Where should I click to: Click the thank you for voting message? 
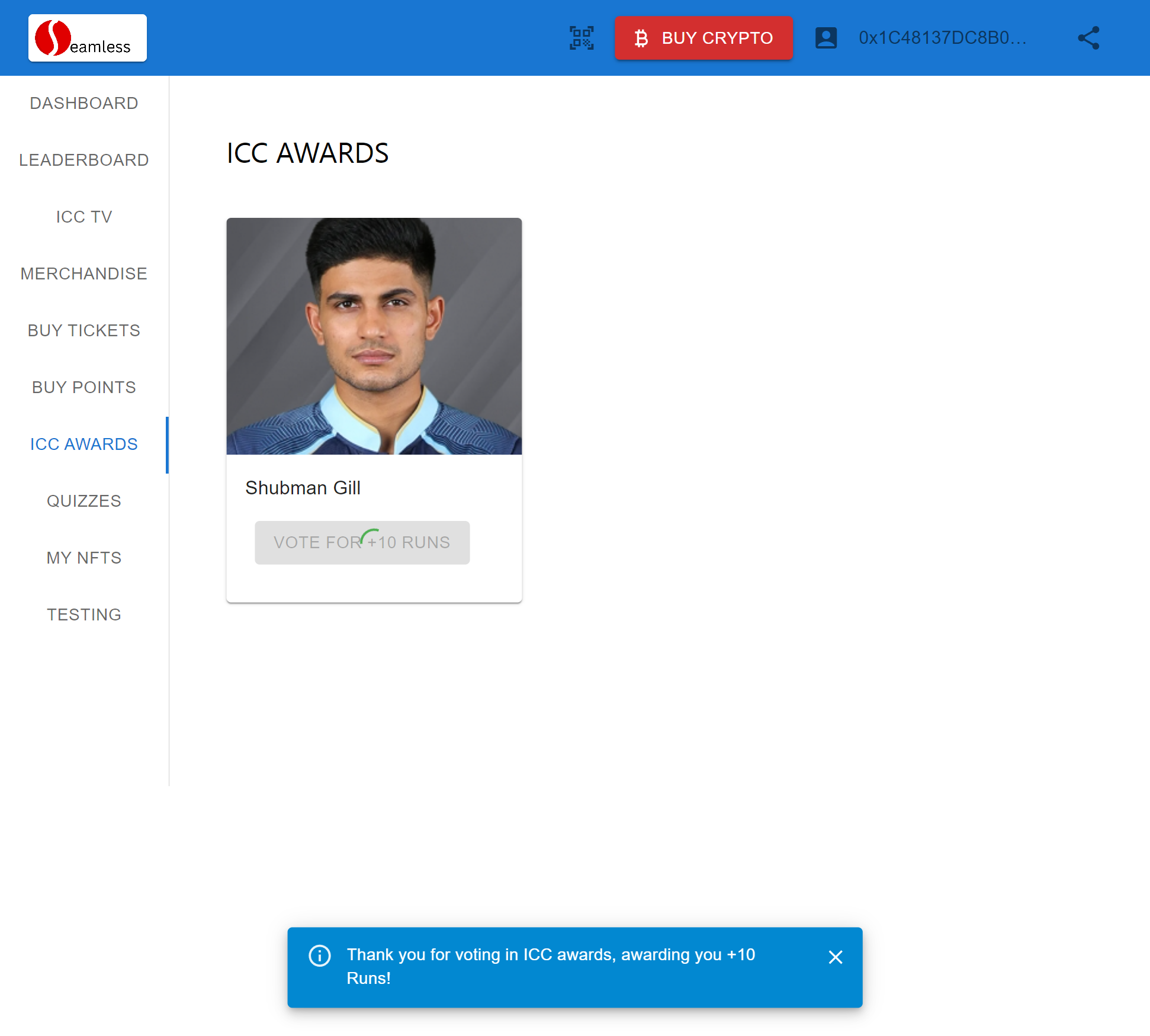pos(551,966)
